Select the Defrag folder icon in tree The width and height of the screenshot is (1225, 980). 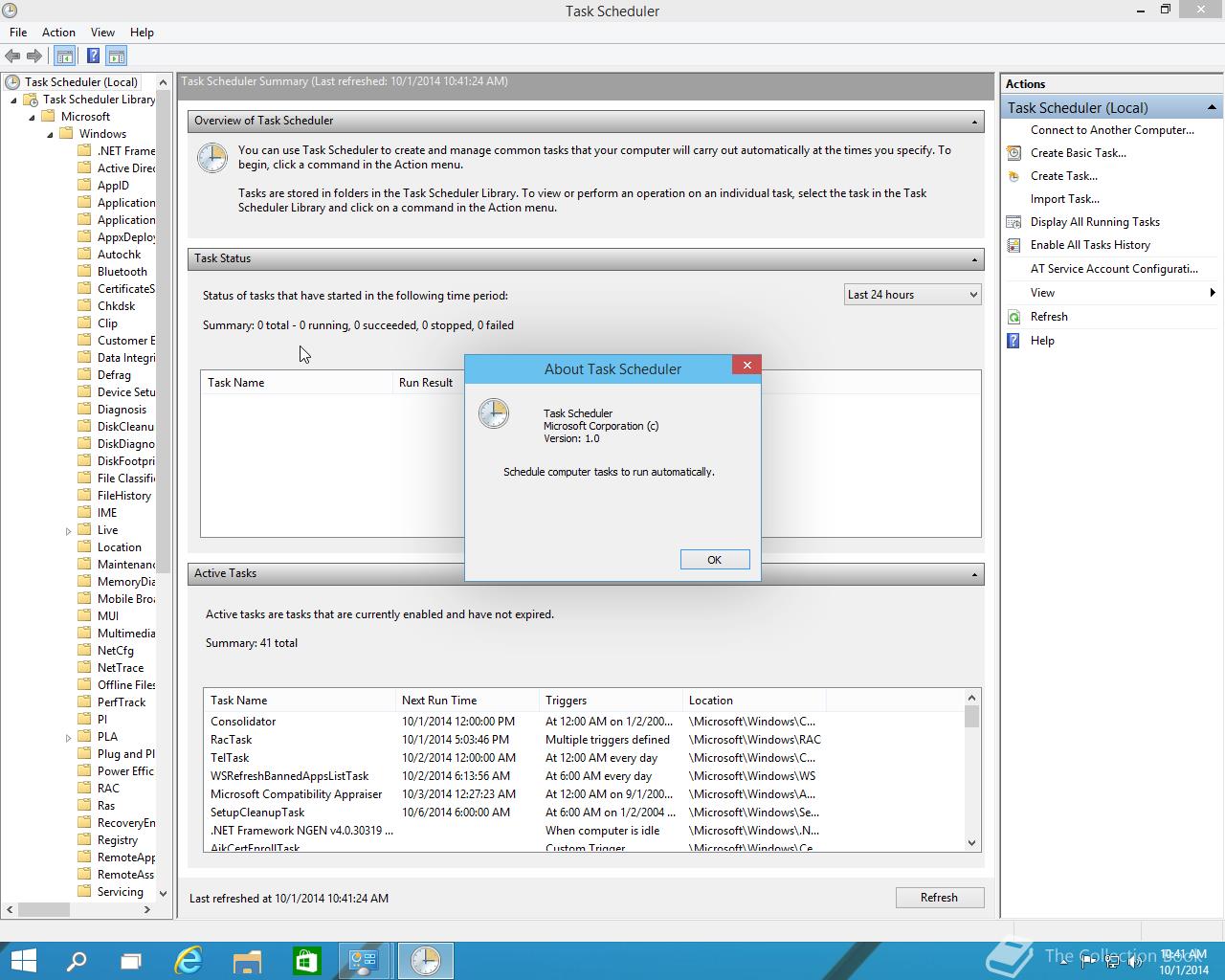tap(84, 375)
